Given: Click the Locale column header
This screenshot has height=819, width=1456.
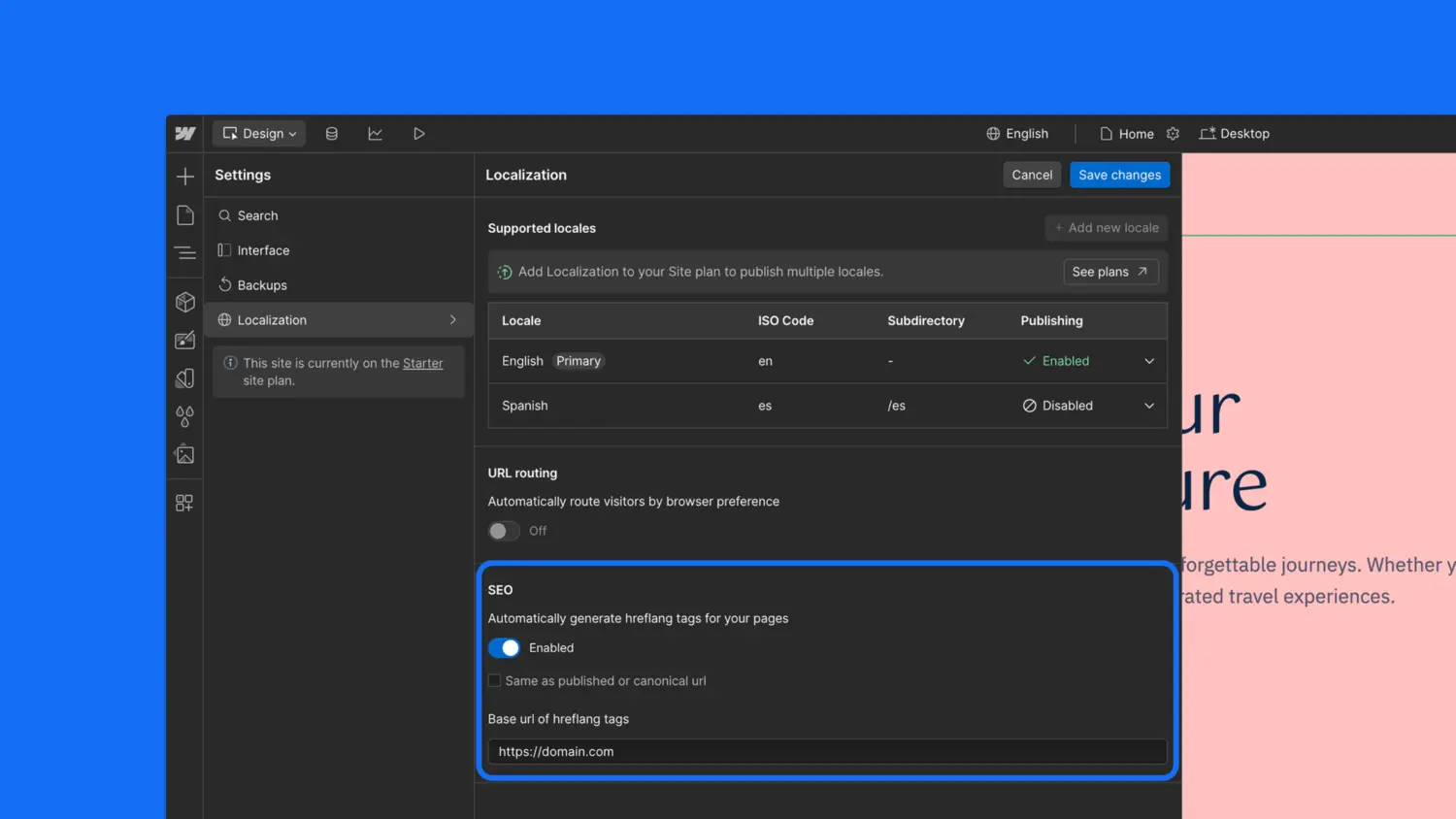Looking at the screenshot, I should point(521,320).
